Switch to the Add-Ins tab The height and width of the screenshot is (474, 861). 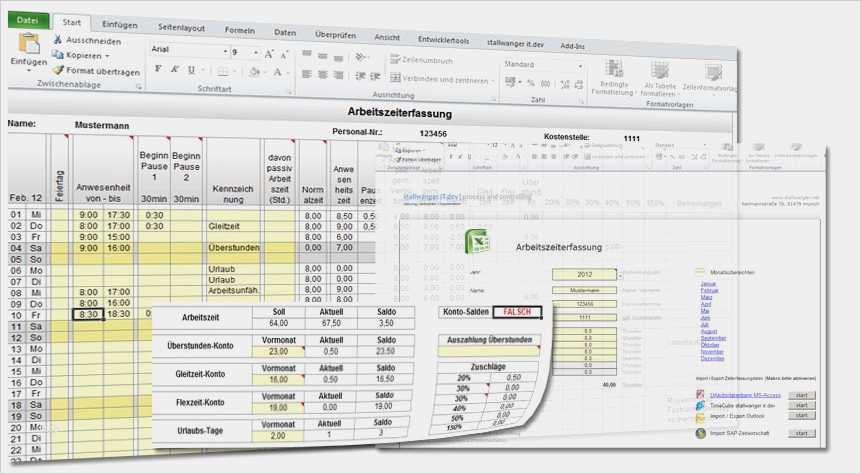572,46
